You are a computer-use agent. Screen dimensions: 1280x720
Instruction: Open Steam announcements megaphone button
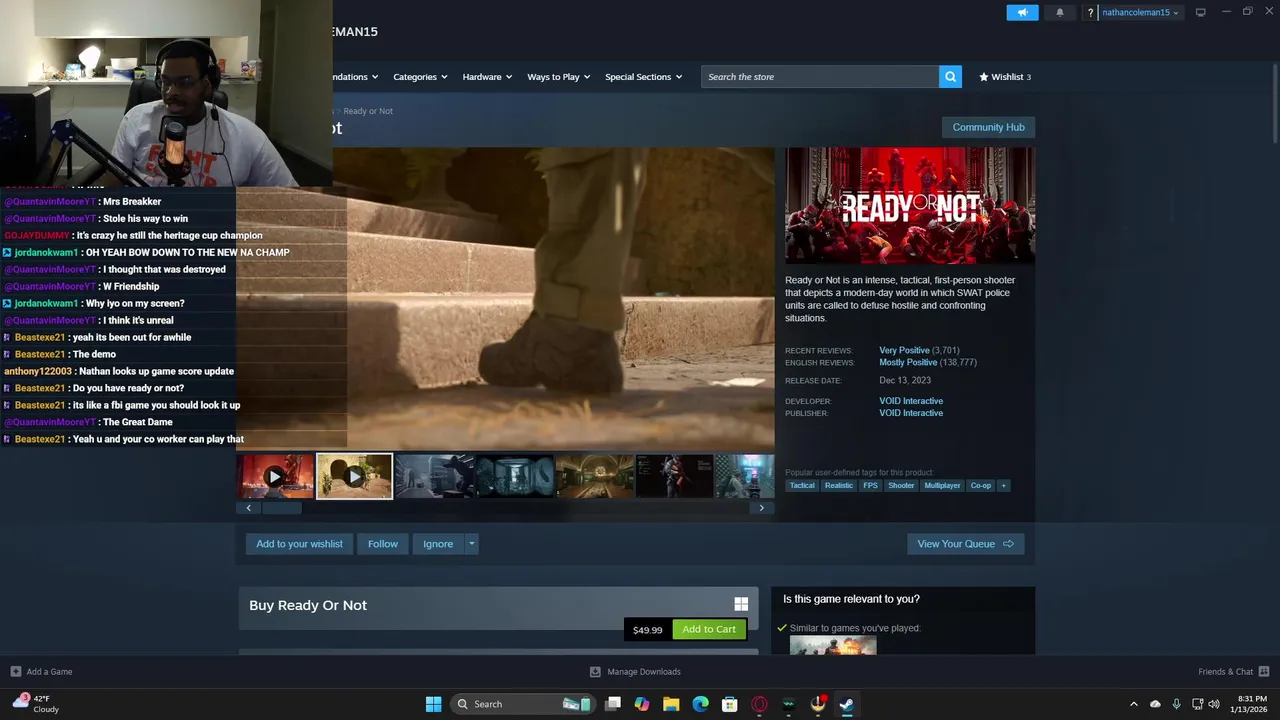pyautogui.click(x=1022, y=13)
